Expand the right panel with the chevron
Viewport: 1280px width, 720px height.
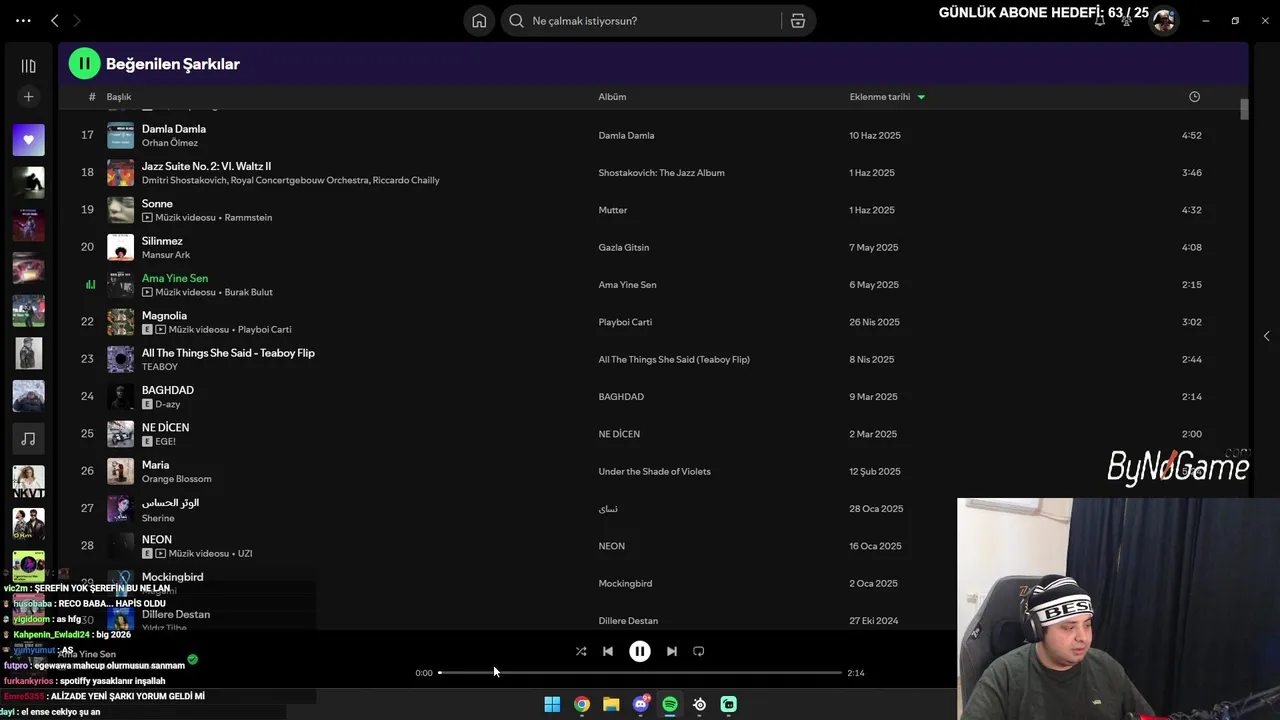click(1266, 336)
